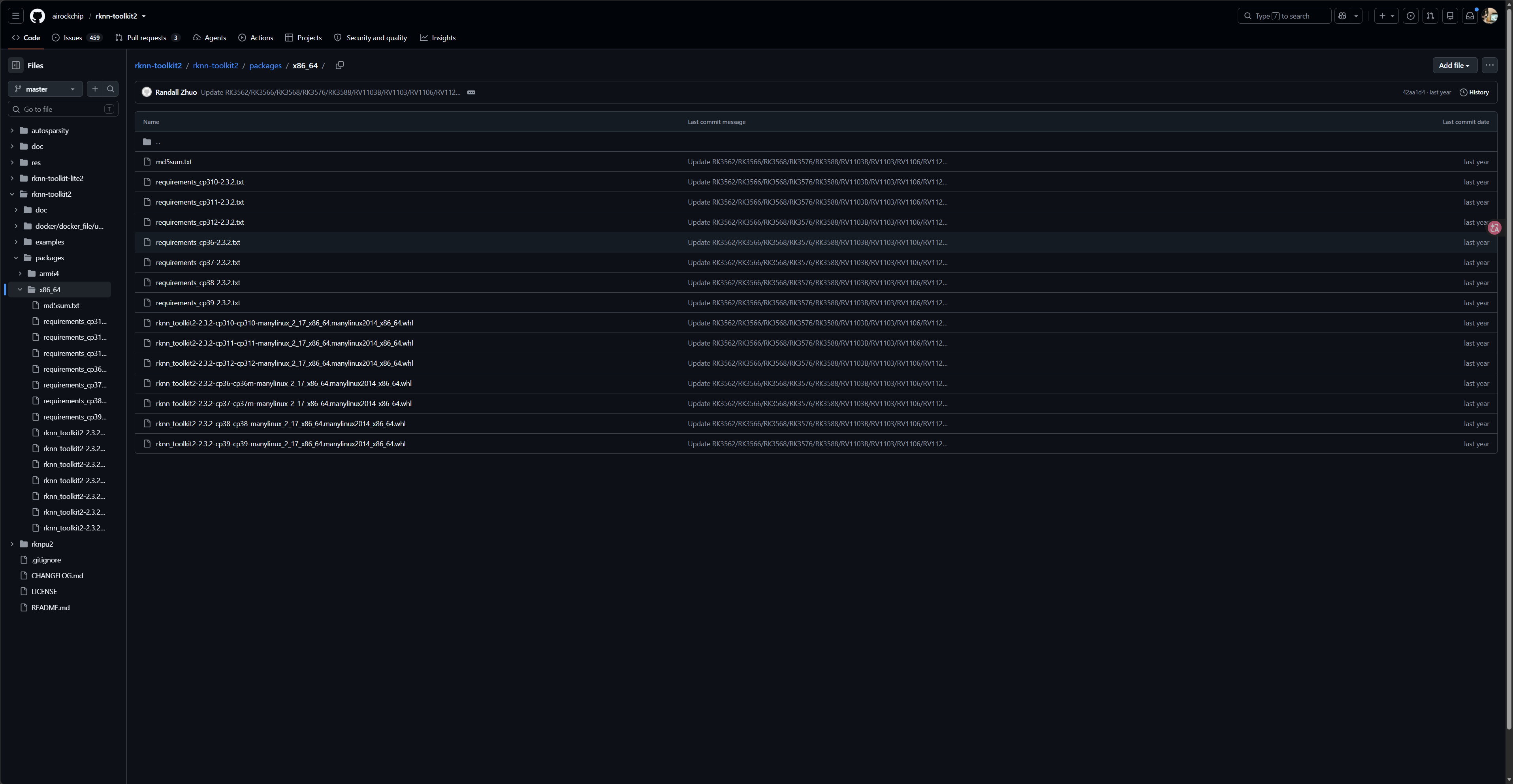Screen dimensions: 1513x784
Task: Open the Security and quality tab
Action: (x=371, y=38)
